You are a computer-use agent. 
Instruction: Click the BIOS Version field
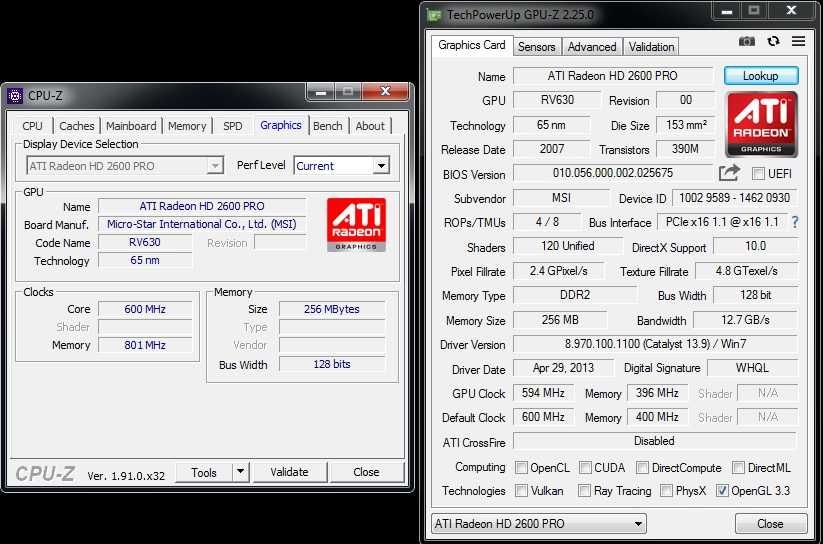pyautogui.click(x=613, y=173)
